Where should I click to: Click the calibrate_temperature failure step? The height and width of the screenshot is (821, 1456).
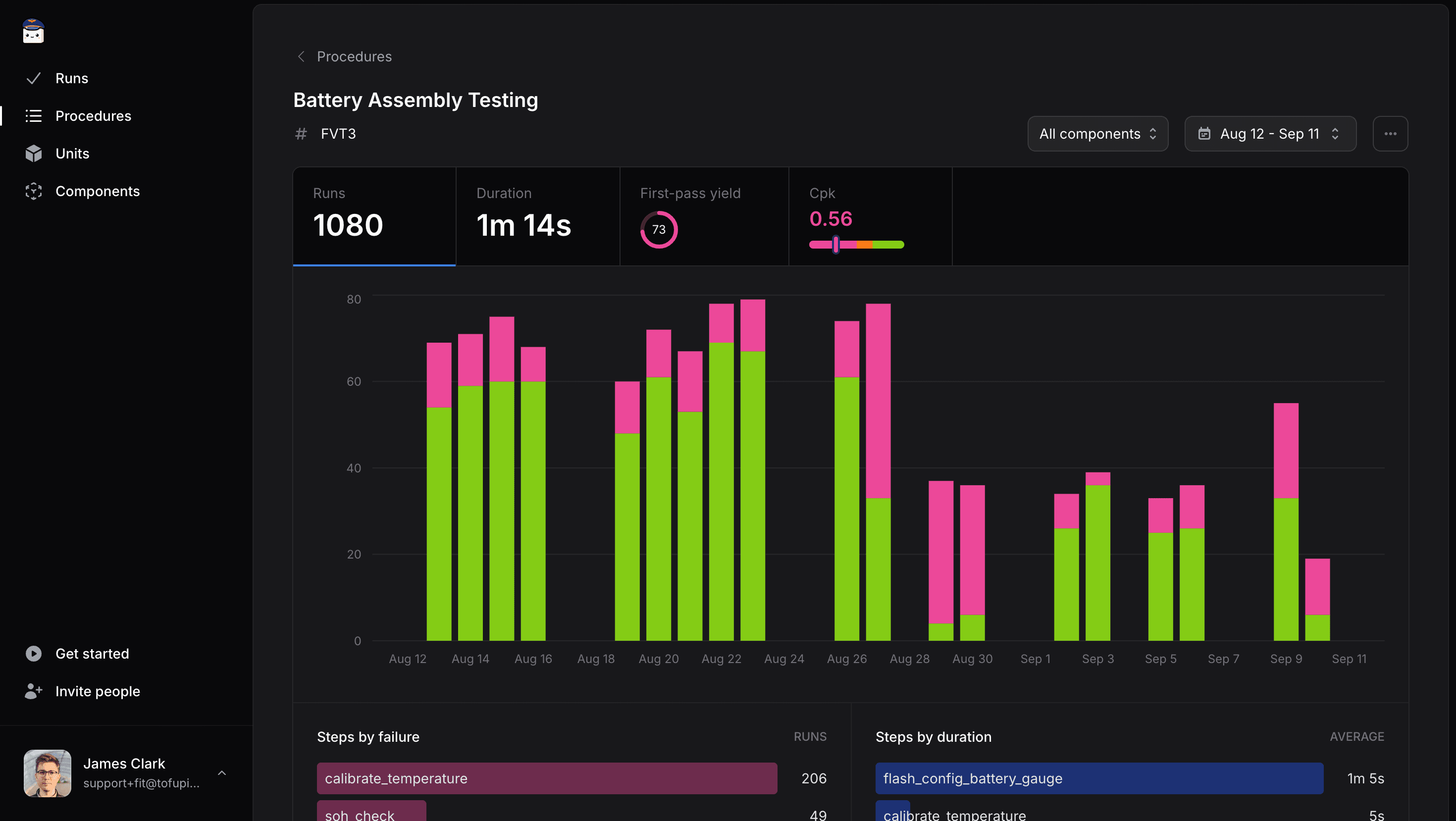coord(547,778)
